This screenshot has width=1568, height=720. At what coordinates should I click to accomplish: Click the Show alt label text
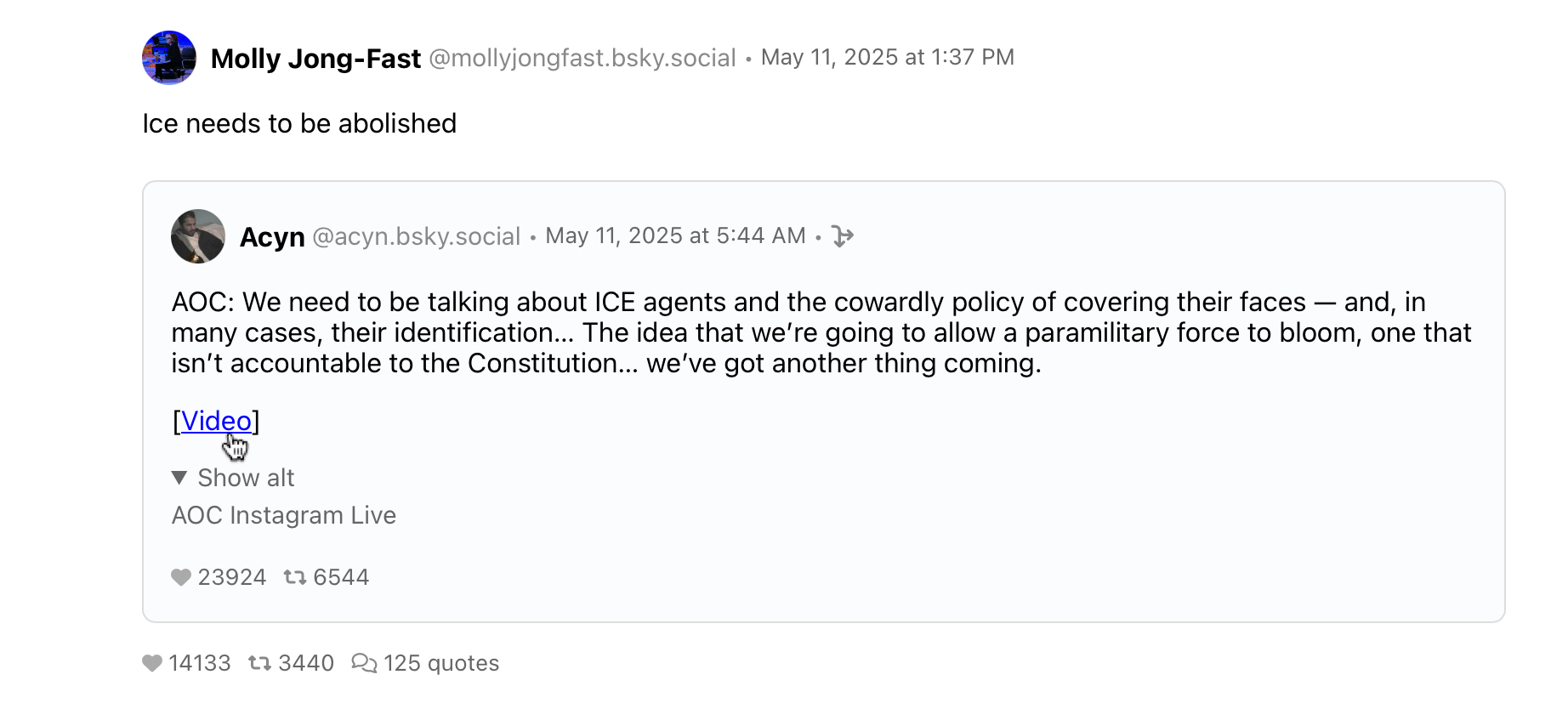[x=246, y=478]
